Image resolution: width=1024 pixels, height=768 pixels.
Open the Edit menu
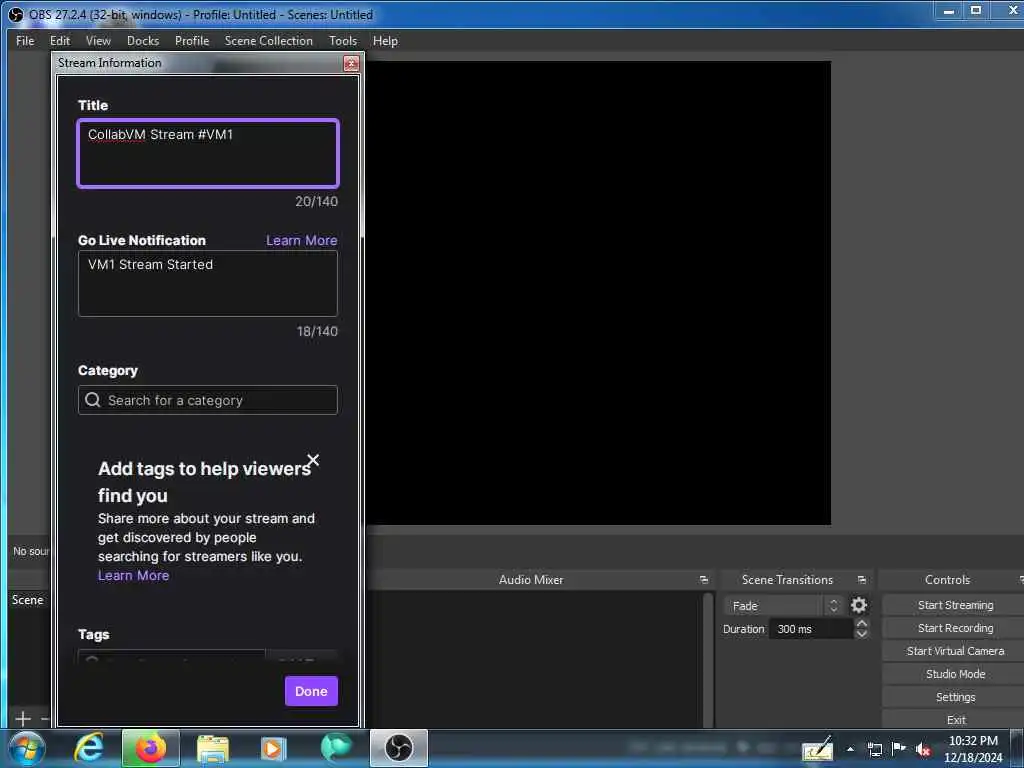point(59,40)
